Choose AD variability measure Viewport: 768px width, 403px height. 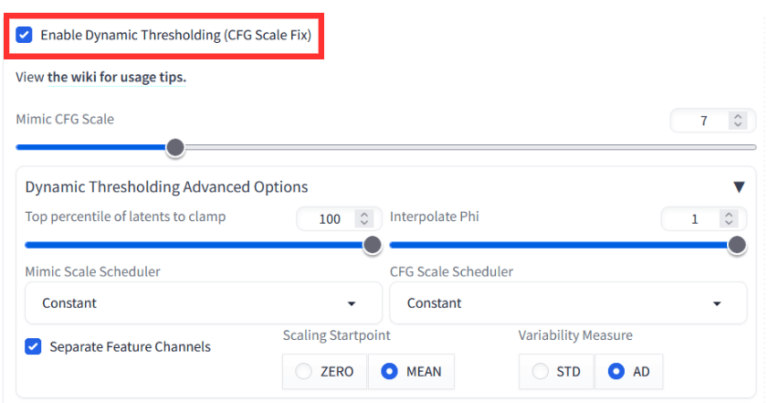[616, 371]
